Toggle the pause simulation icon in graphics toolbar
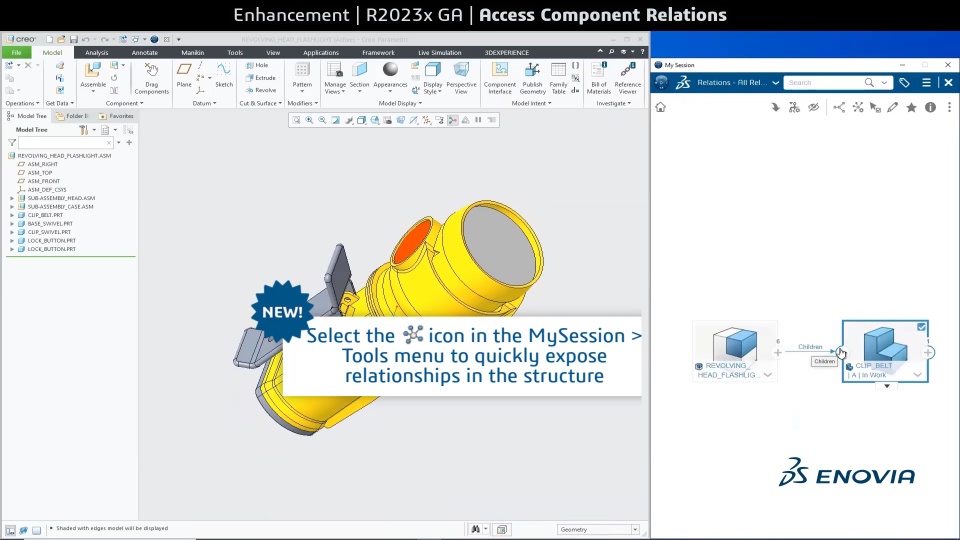 point(478,120)
